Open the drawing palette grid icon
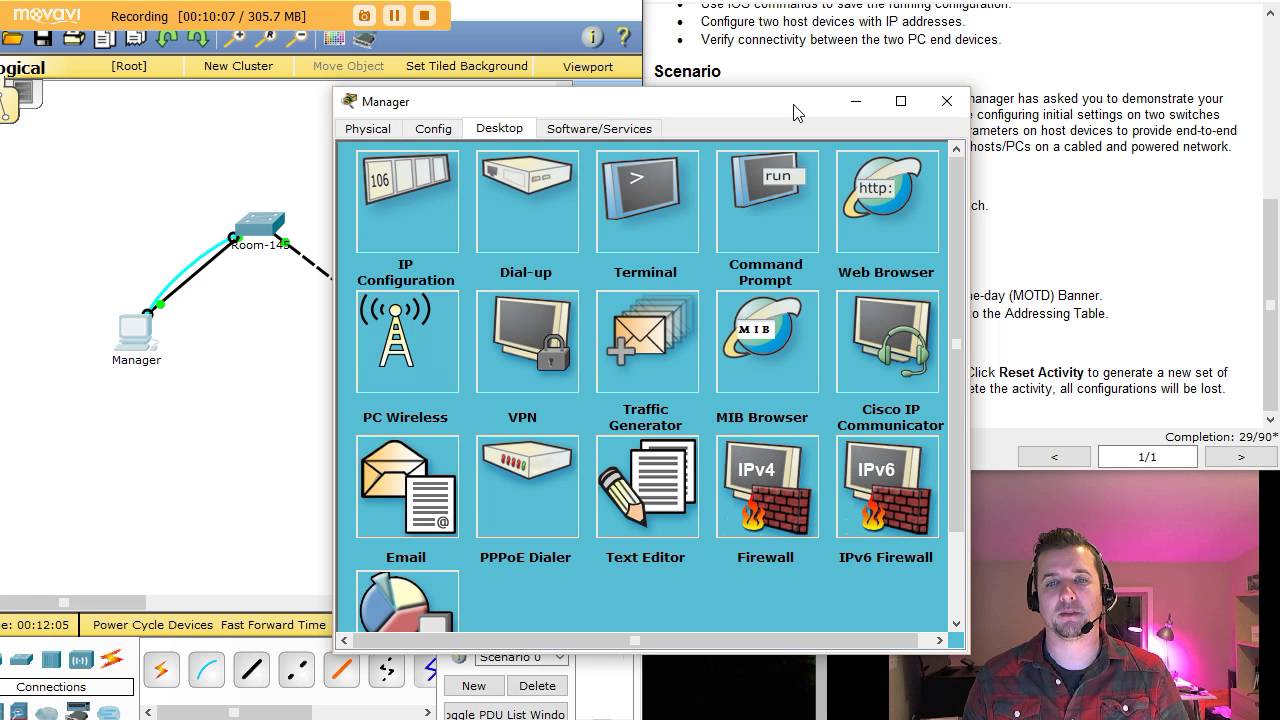 [335, 38]
